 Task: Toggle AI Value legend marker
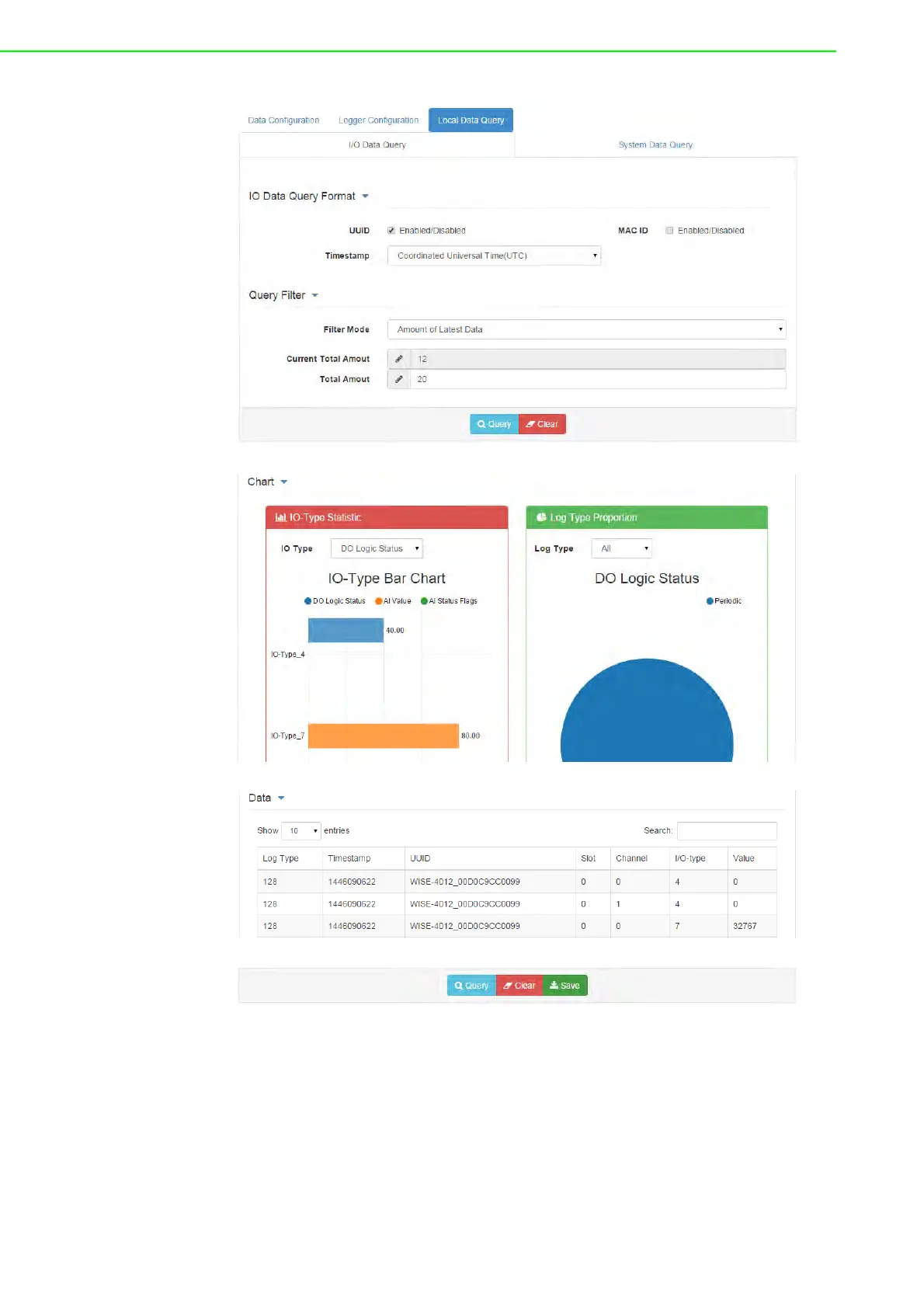tap(379, 601)
